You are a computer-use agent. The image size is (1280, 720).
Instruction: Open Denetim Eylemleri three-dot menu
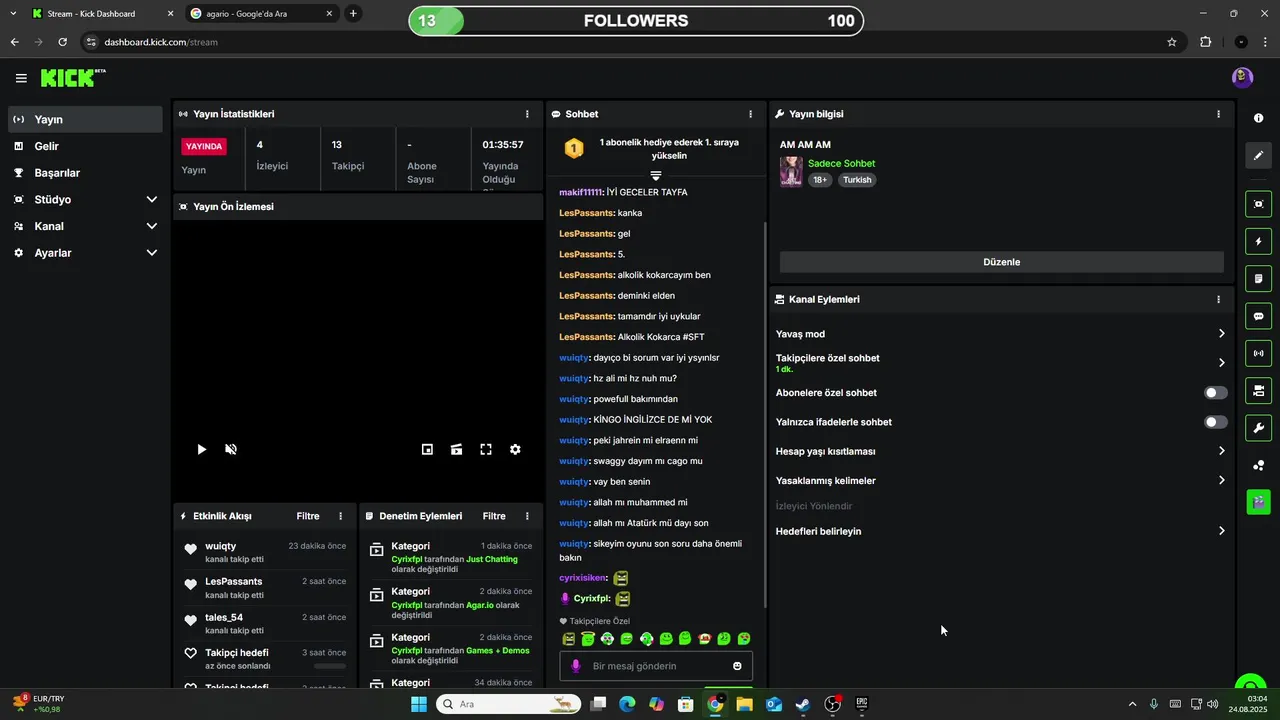coord(527,516)
